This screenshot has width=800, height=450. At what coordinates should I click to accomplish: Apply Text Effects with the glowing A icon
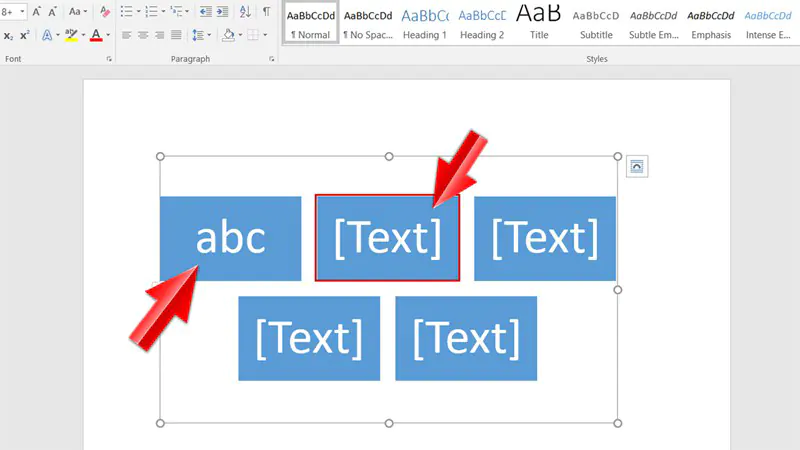47,35
